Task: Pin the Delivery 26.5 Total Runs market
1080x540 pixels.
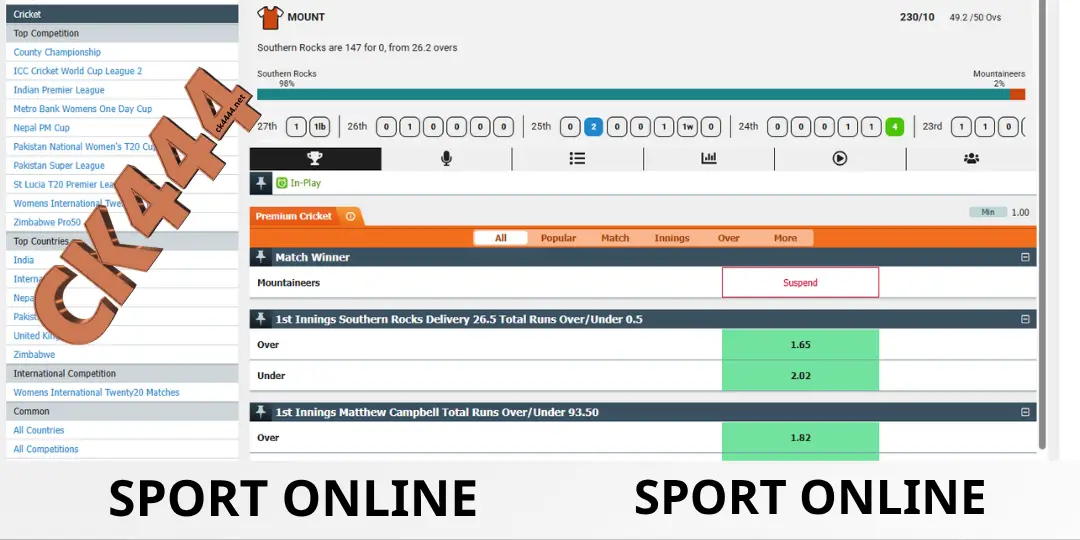Action: [261, 319]
